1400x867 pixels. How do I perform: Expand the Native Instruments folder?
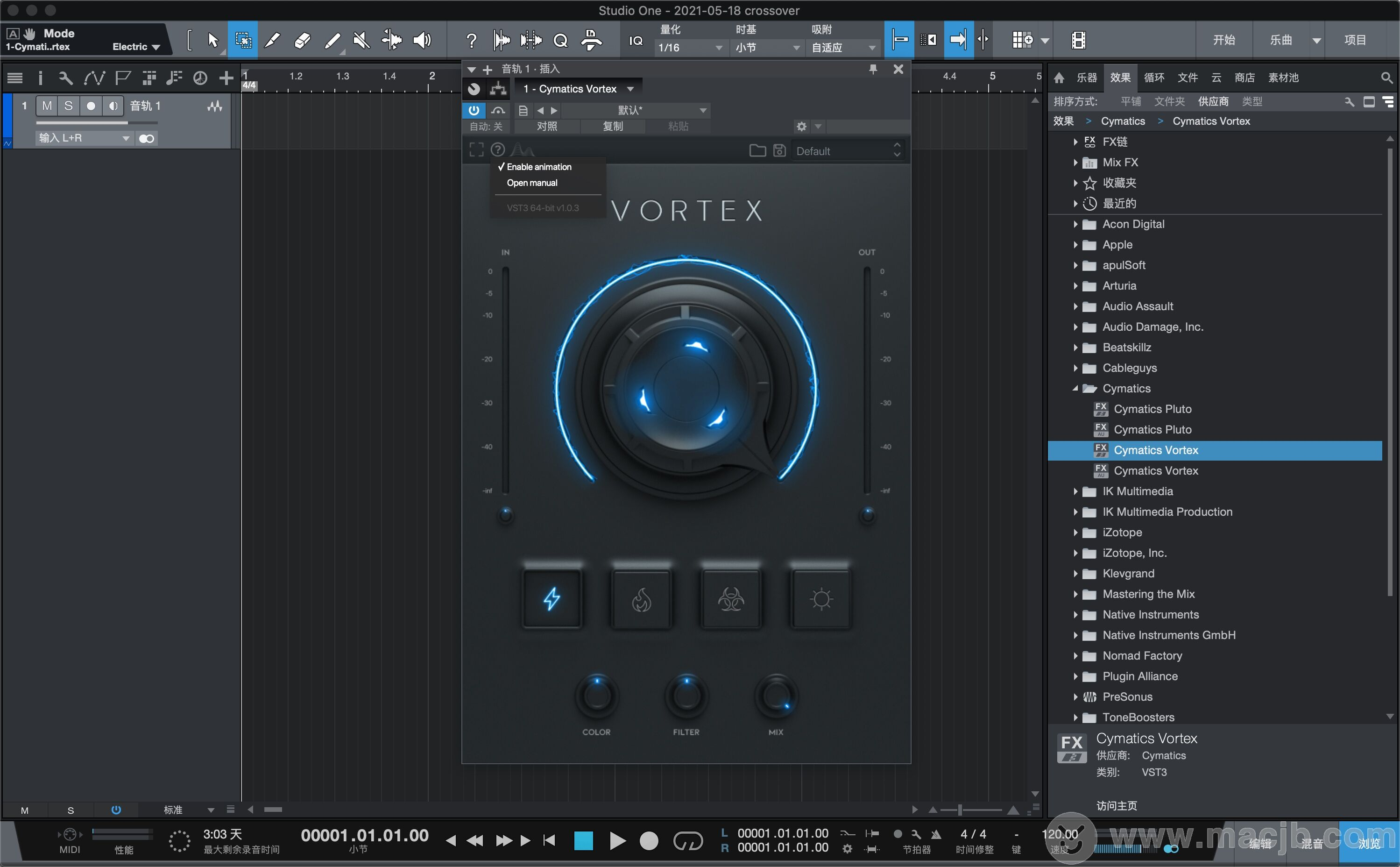[1075, 615]
